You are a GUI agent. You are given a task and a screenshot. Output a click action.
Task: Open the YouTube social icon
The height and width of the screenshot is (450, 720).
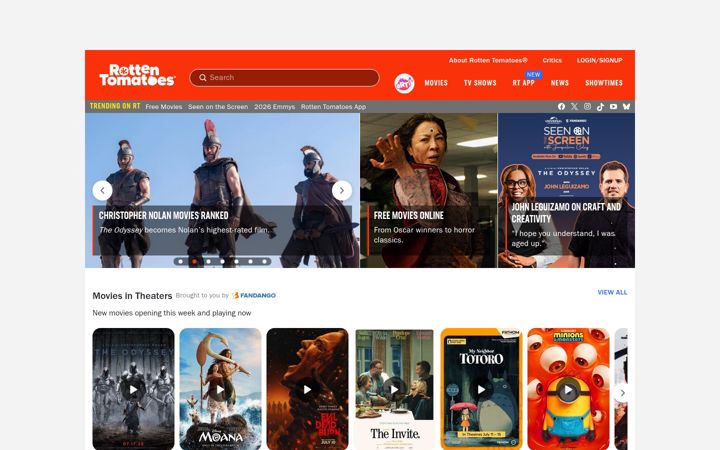(x=613, y=107)
